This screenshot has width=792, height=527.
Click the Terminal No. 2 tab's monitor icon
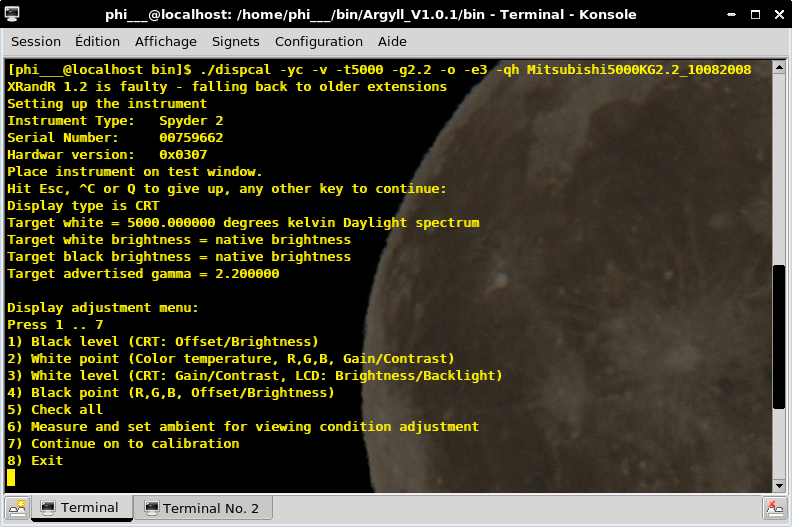pyautogui.click(x=151, y=508)
